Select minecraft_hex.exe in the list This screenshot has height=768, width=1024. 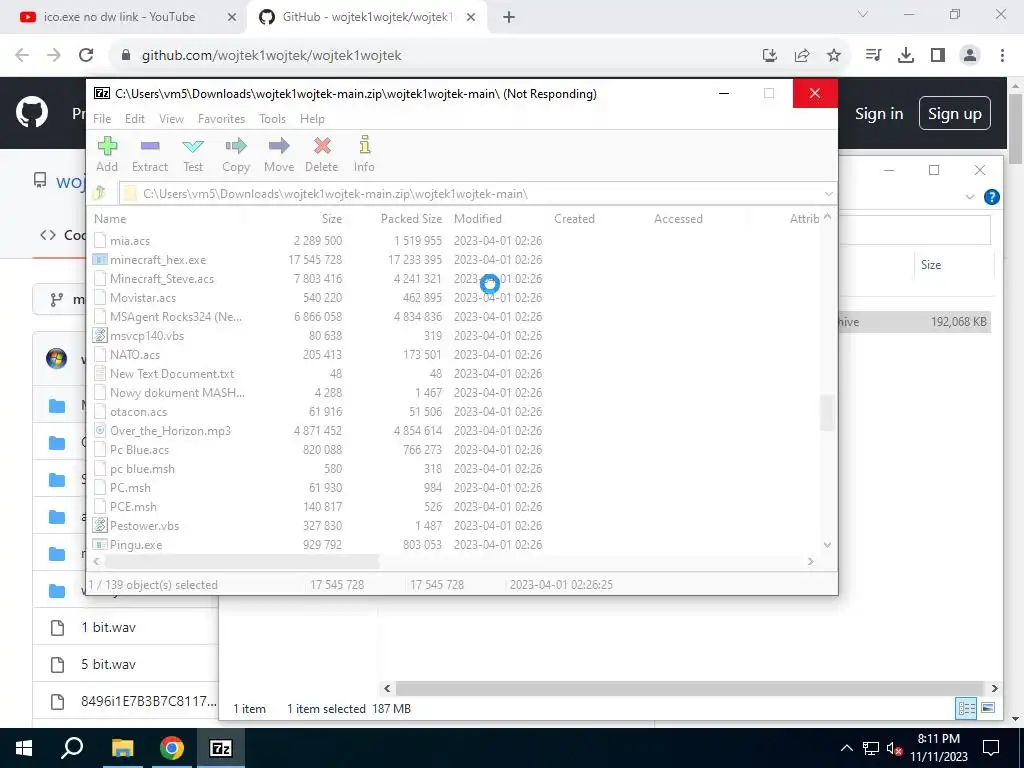coord(159,260)
